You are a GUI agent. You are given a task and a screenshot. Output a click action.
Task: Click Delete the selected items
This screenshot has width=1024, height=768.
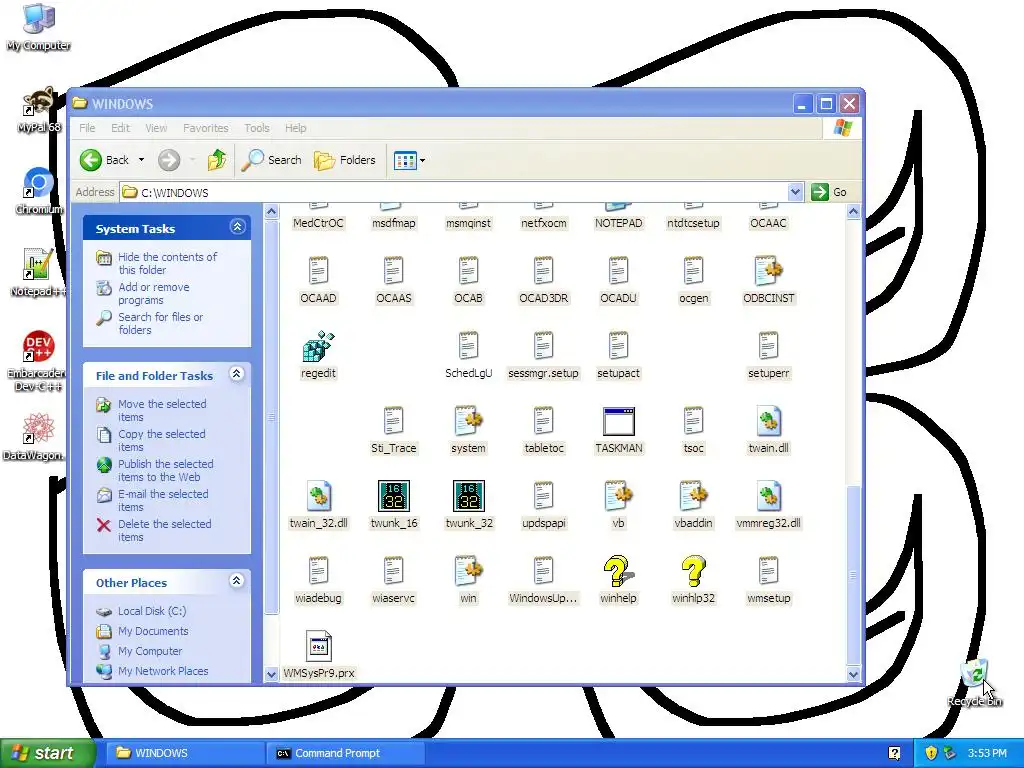[165, 530]
